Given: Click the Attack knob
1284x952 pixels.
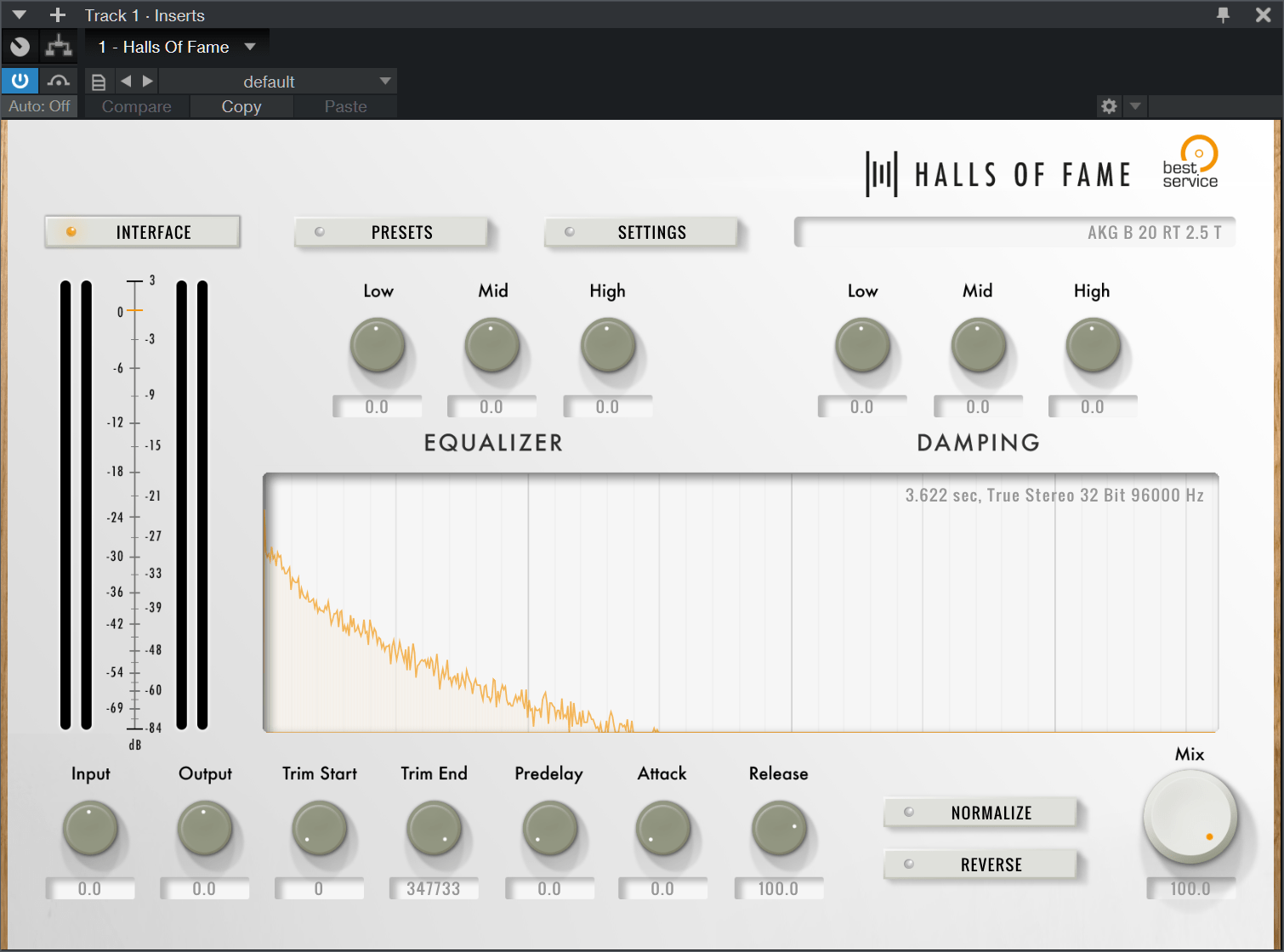Looking at the screenshot, I should (663, 828).
